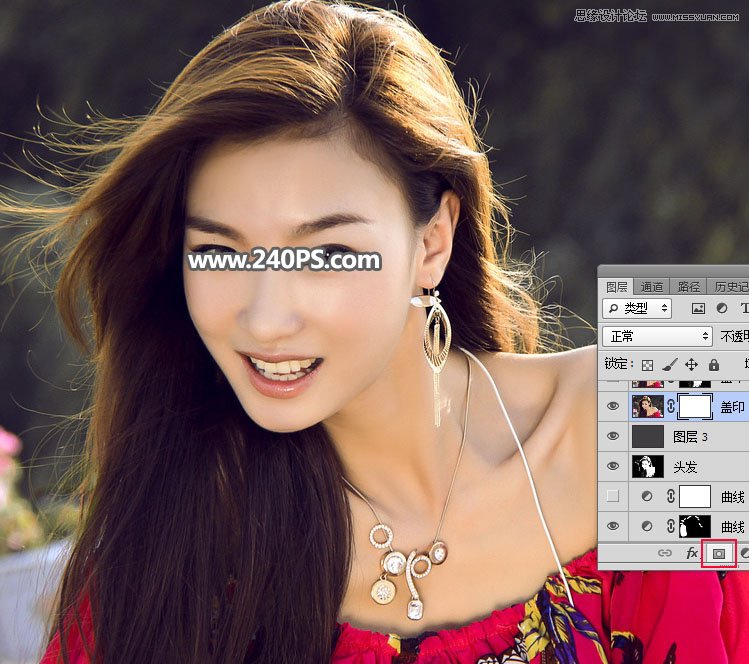
Task: Select white mask of hidden 曲线 layer
Action: tap(695, 496)
